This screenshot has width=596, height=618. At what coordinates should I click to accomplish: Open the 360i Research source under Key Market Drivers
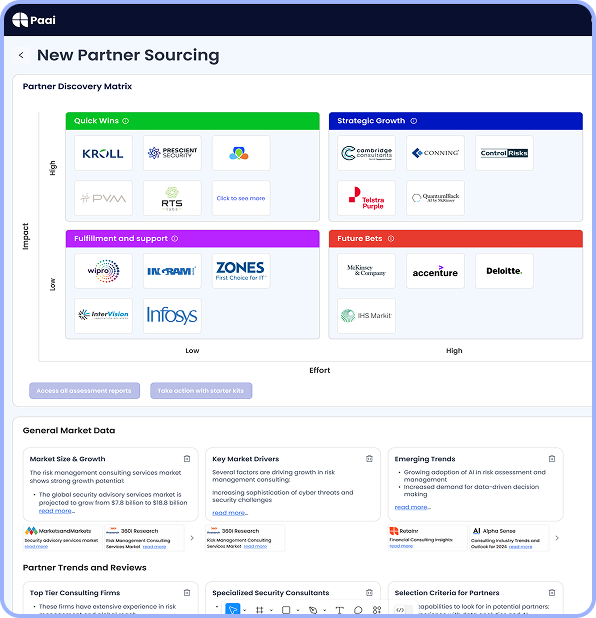245,538
